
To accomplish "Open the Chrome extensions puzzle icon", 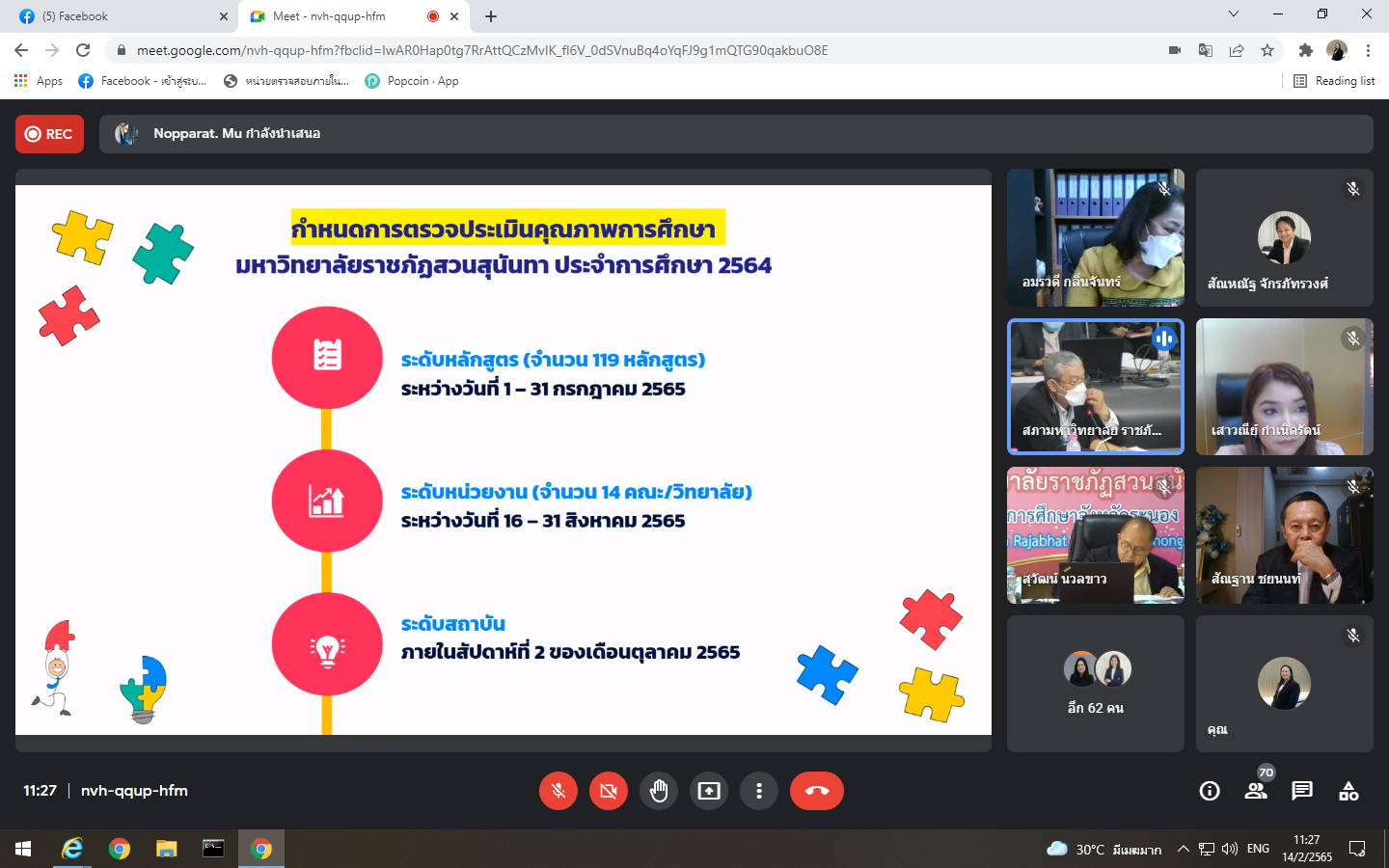I will tap(1305, 50).
